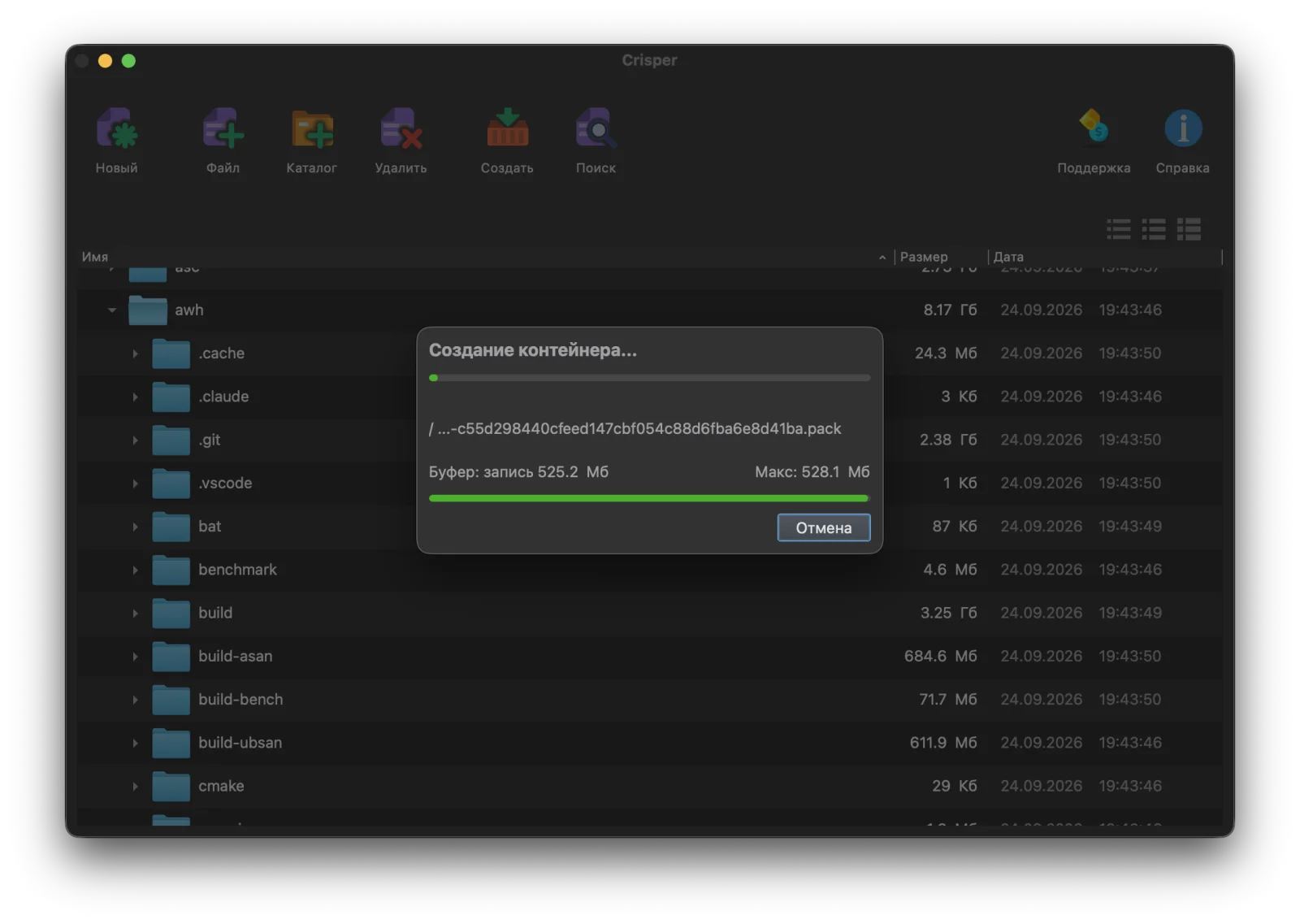
Task: Expand the build-ubsan folder
Action: (x=135, y=743)
